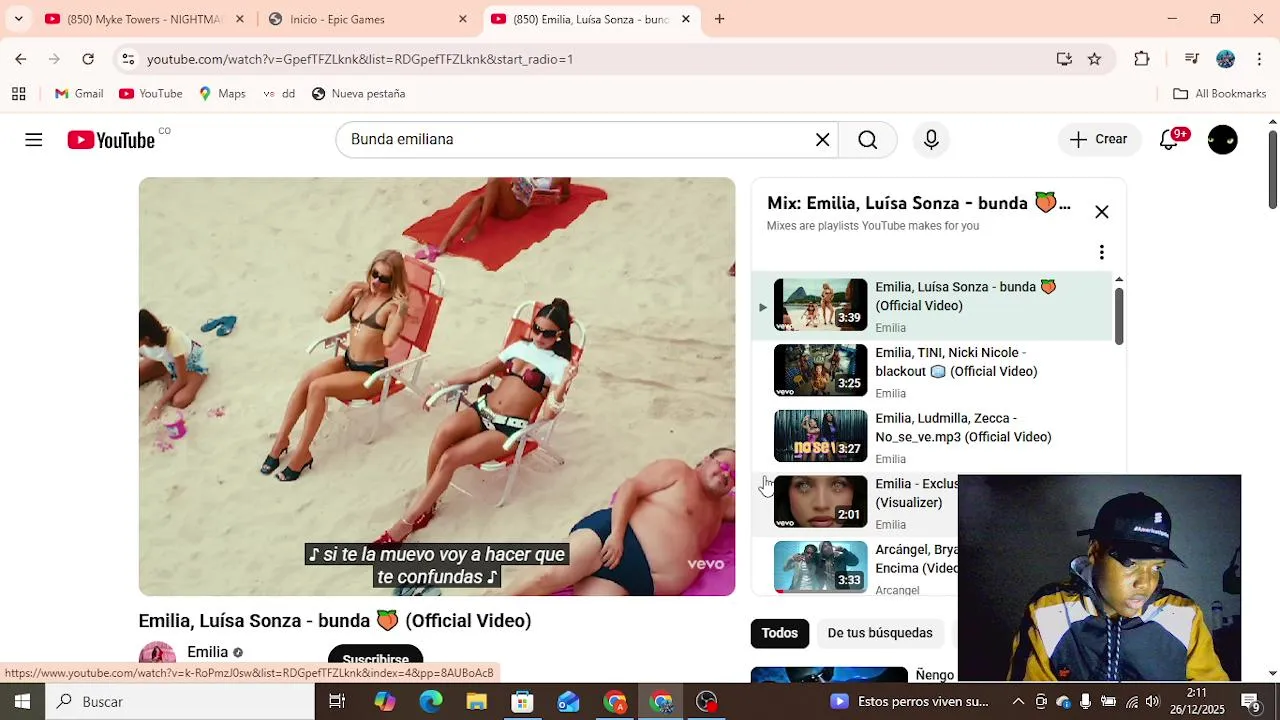Screen dimensions: 1280x720
Task: Open the tab search dropdown arrow
Action: [18, 19]
